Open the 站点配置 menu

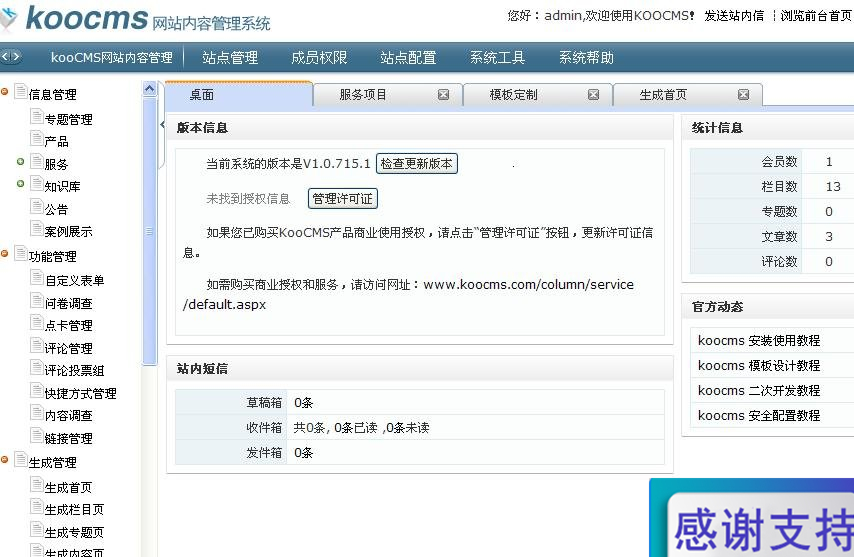[408, 57]
